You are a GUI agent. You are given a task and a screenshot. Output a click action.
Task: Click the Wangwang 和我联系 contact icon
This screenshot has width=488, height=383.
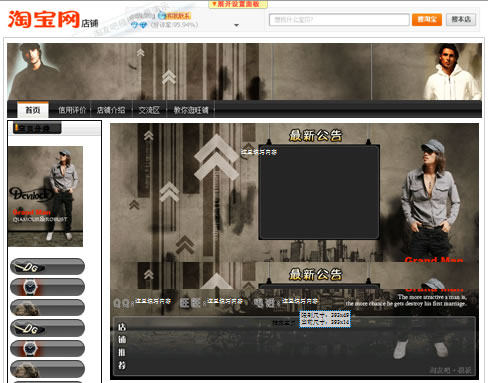[174, 15]
